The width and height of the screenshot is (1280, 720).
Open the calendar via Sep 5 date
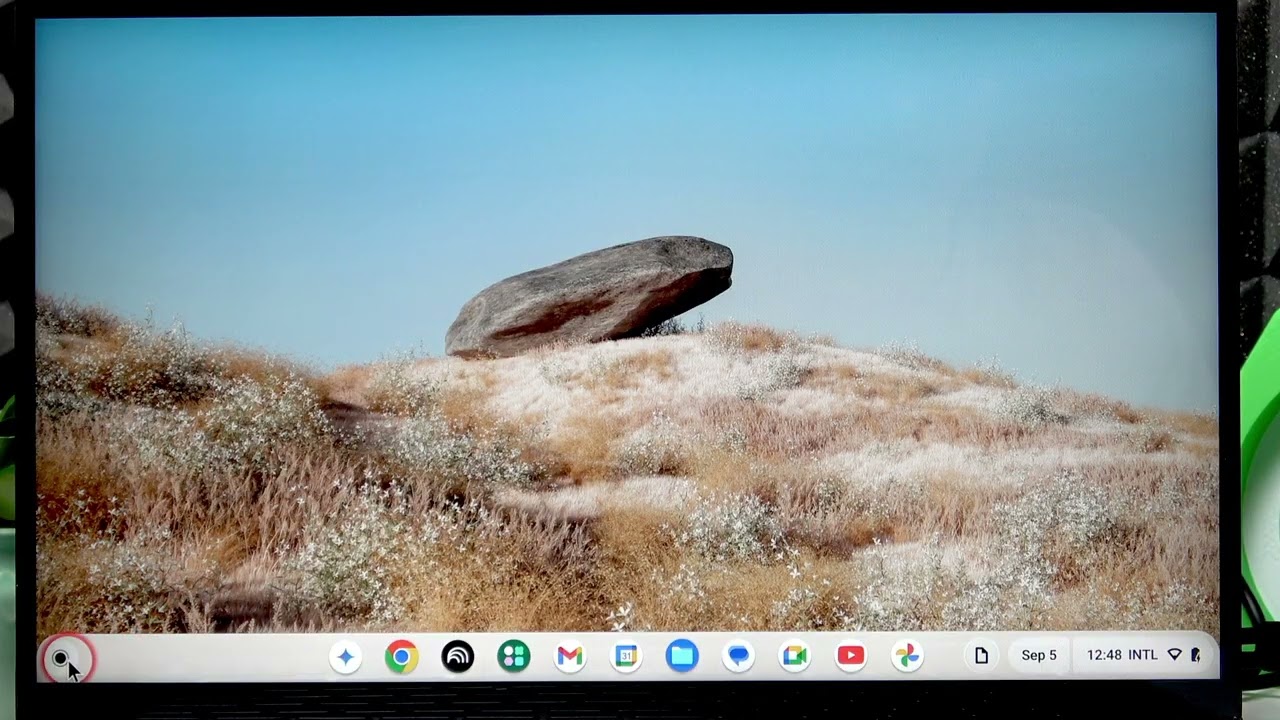tap(1039, 656)
